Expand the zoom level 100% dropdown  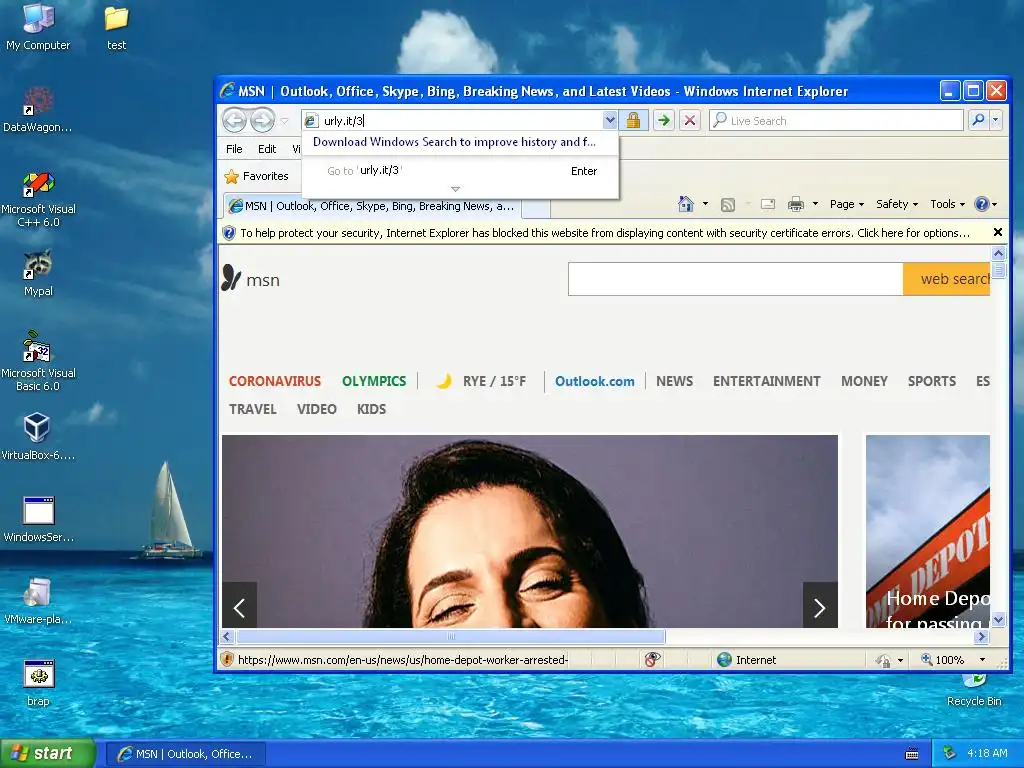pos(982,660)
